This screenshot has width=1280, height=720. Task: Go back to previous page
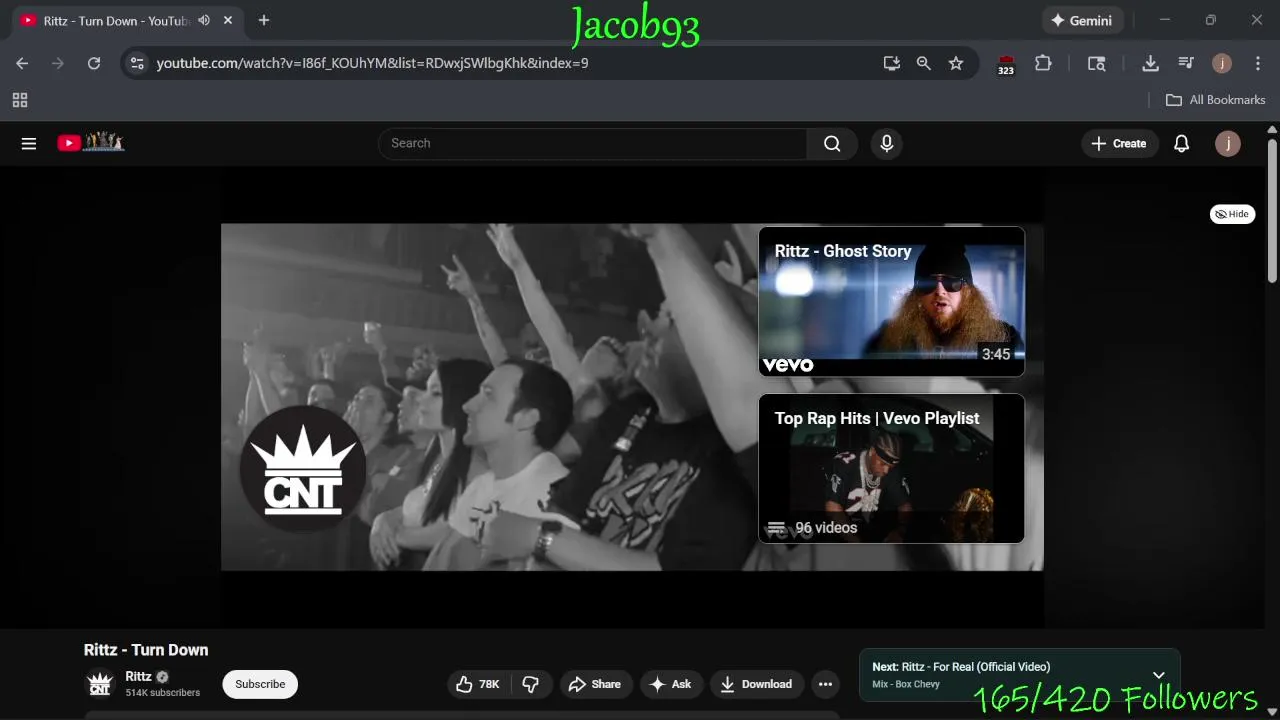coord(22,63)
